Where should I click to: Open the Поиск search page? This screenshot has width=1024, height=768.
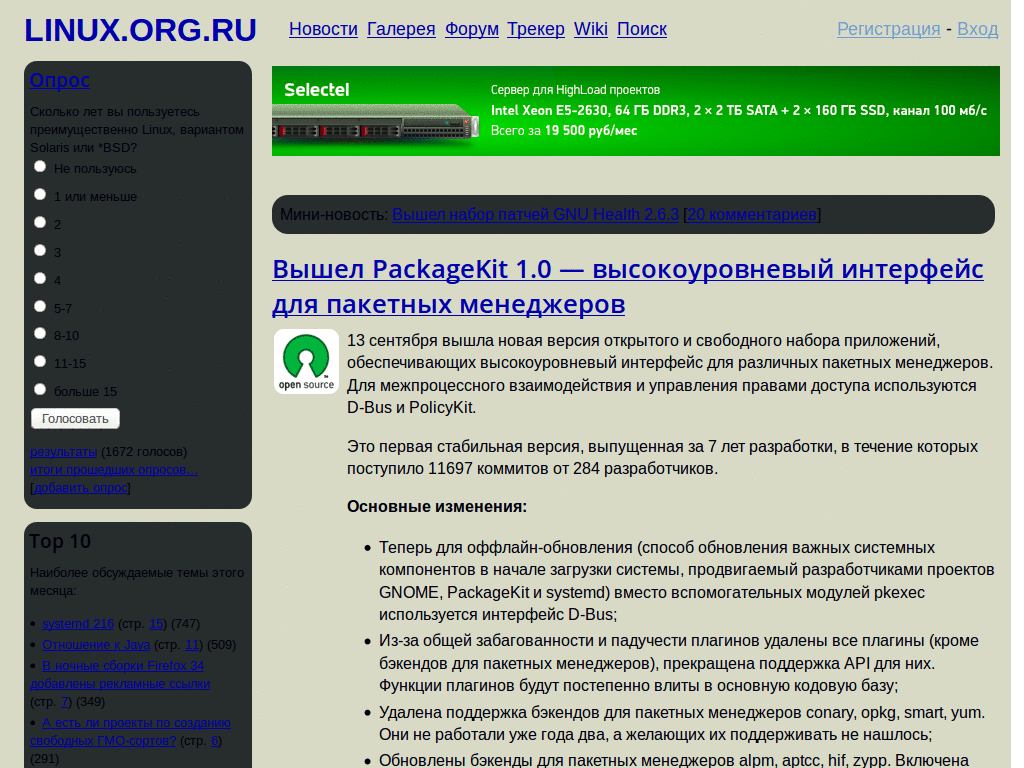pos(642,29)
